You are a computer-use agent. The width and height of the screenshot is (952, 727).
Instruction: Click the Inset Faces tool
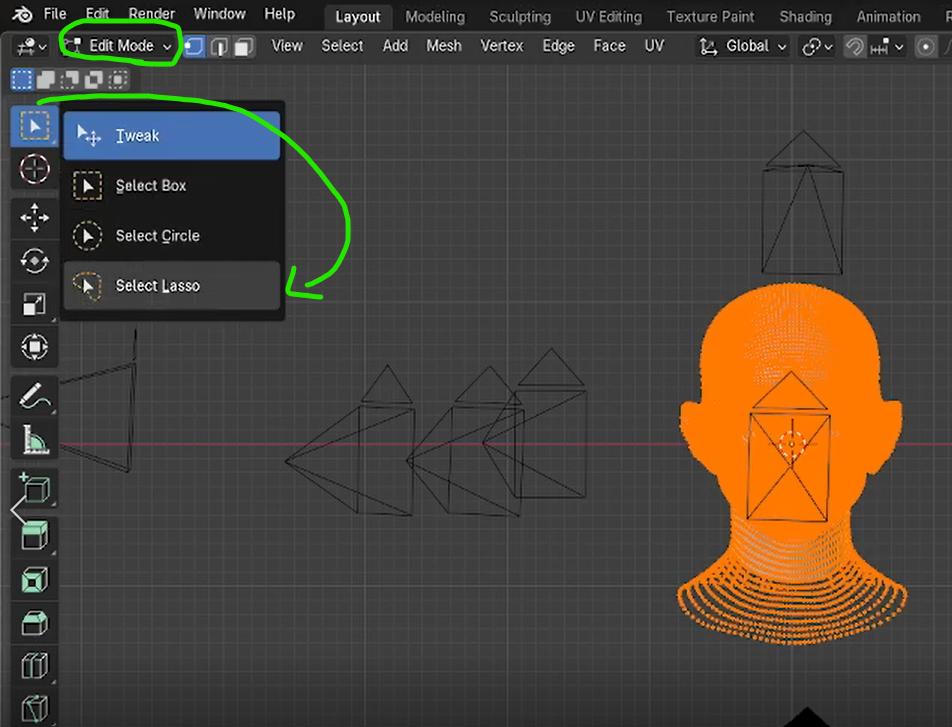coord(34,580)
